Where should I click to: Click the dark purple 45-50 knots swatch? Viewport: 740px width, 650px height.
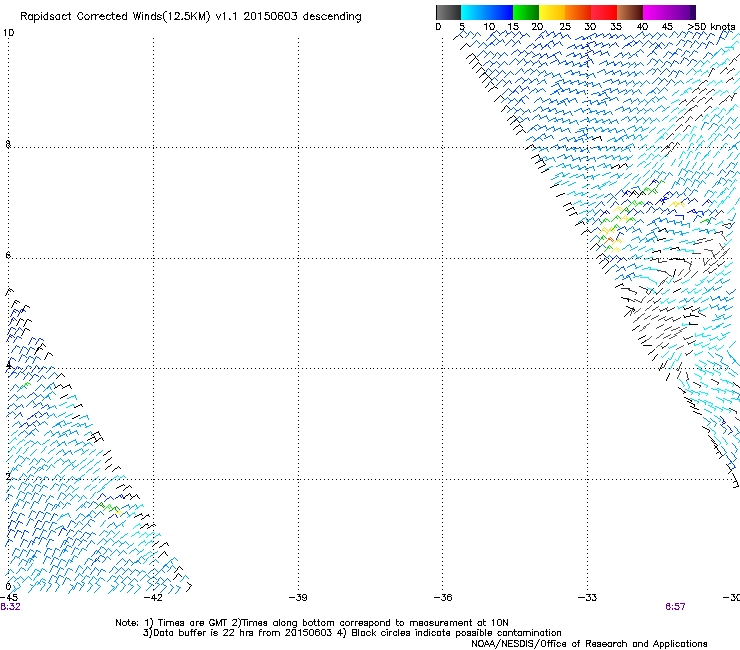coord(682,12)
